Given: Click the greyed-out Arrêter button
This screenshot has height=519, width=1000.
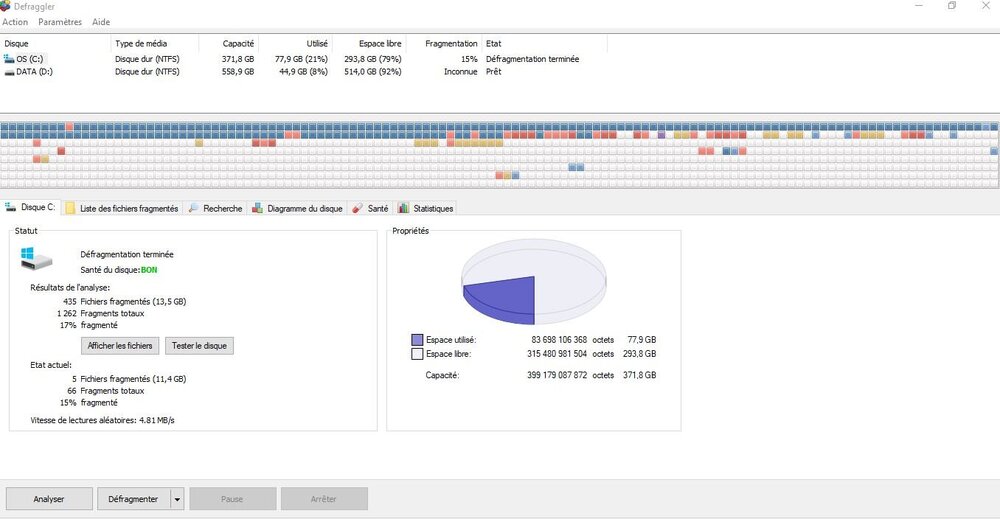Looking at the screenshot, I should (324, 499).
